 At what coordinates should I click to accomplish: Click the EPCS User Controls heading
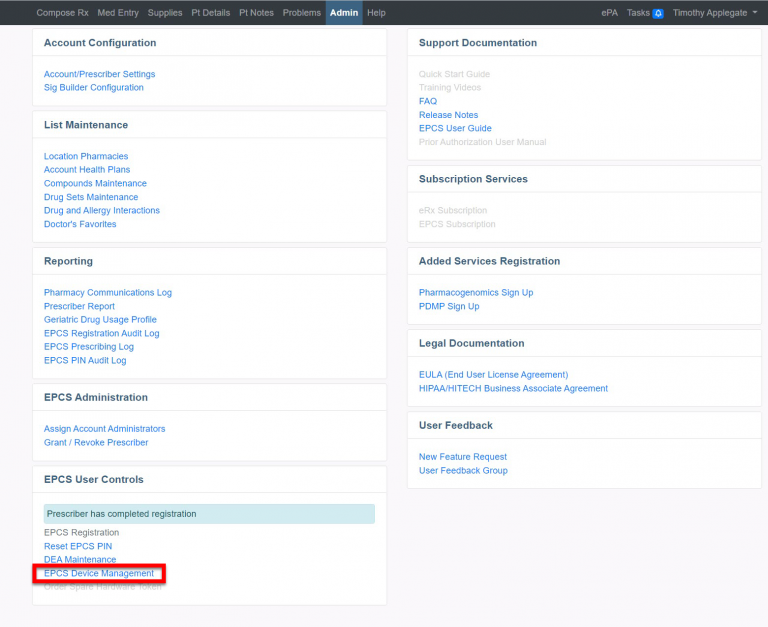[94, 480]
